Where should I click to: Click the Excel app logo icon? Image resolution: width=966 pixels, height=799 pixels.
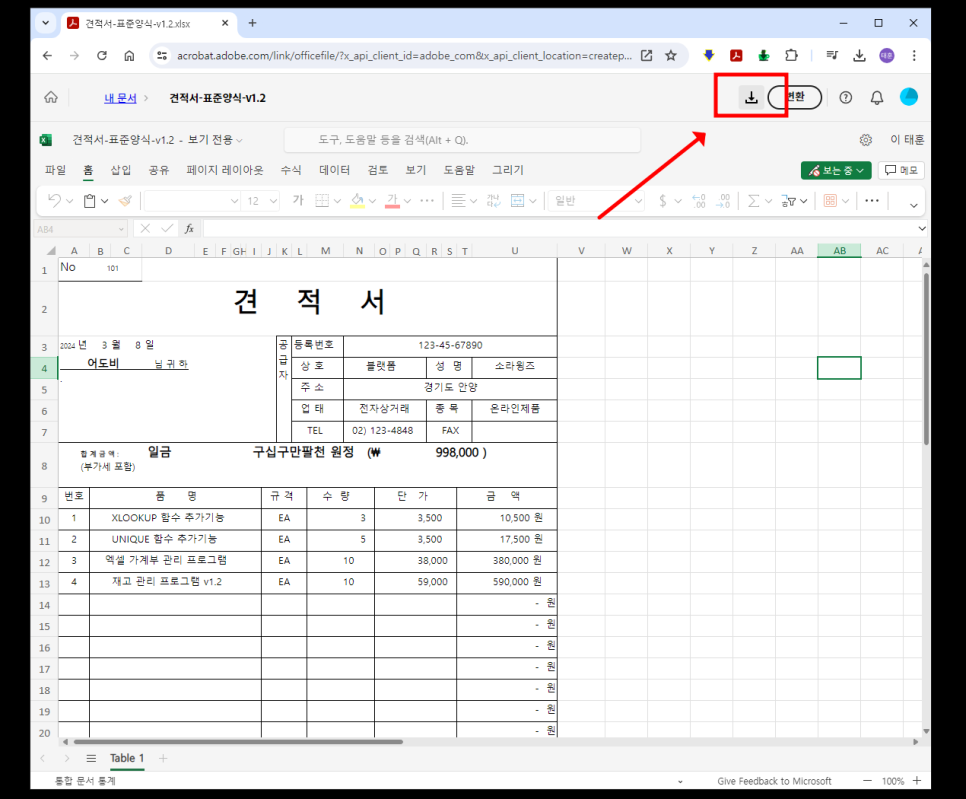(x=46, y=140)
